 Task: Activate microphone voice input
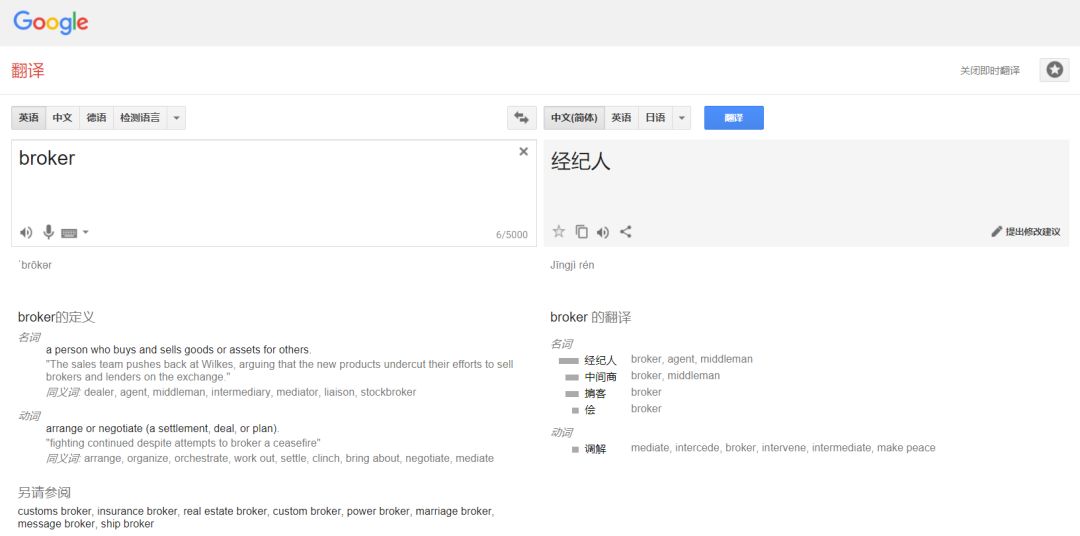(48, 232)
